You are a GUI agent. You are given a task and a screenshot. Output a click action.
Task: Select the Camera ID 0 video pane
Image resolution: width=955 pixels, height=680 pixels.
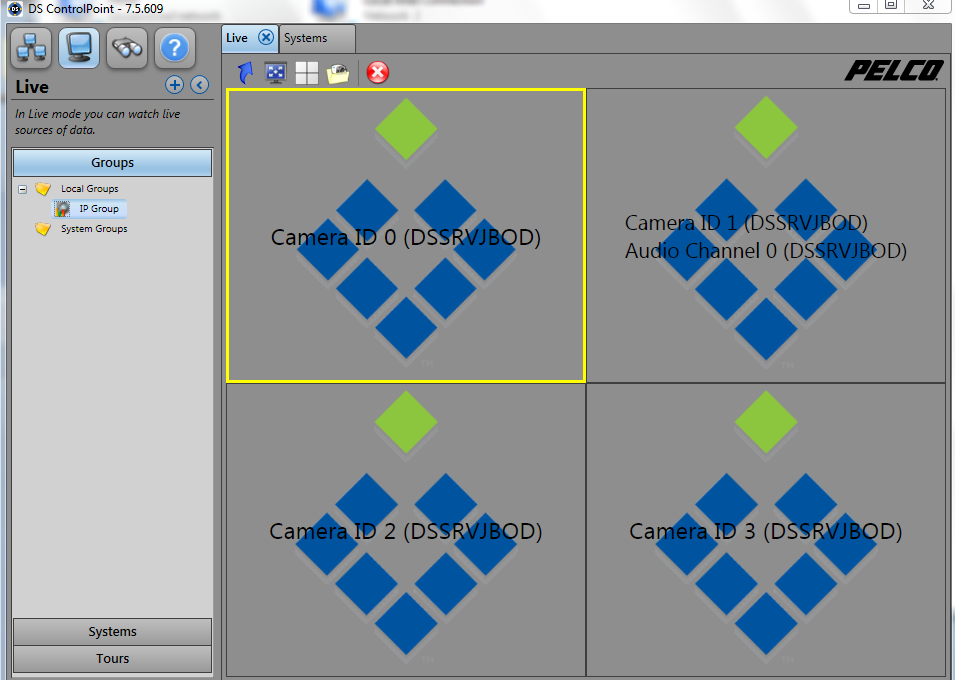coord(406,236)
